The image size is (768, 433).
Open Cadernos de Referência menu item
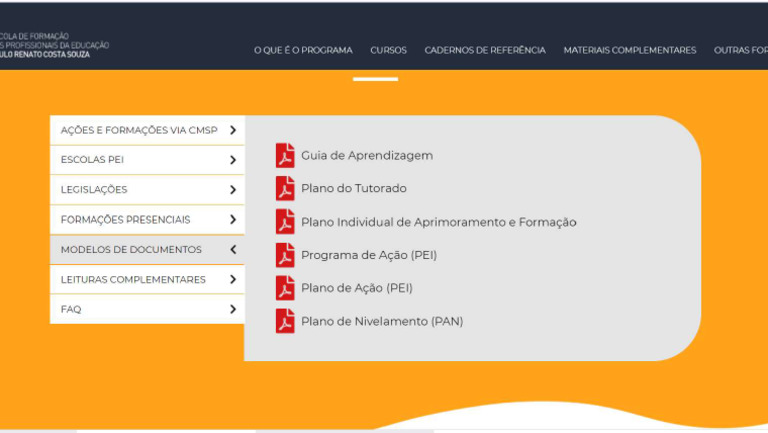[485, 50]
